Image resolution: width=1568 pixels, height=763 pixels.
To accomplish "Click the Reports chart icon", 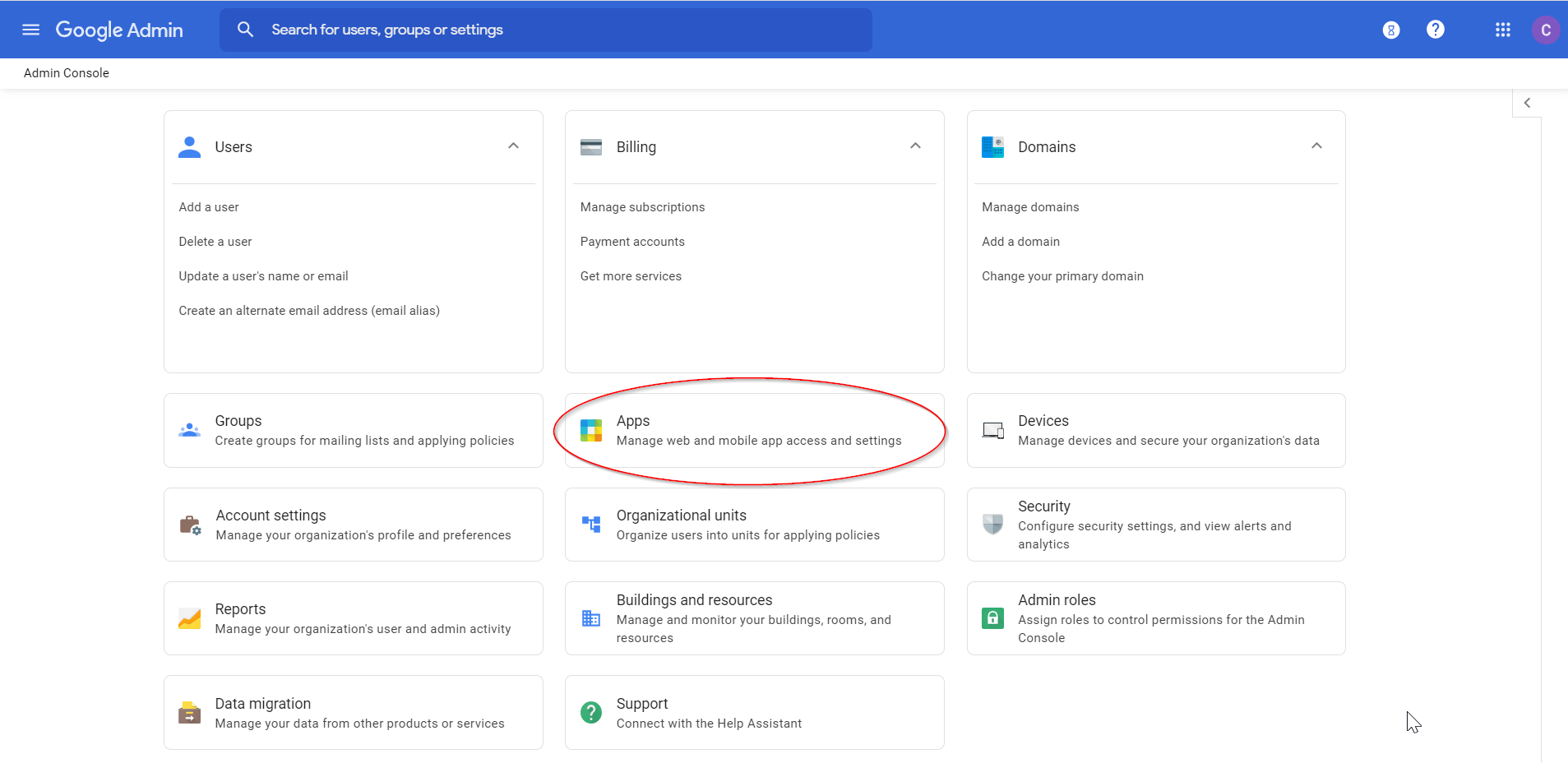I will (x=190, y=618).
